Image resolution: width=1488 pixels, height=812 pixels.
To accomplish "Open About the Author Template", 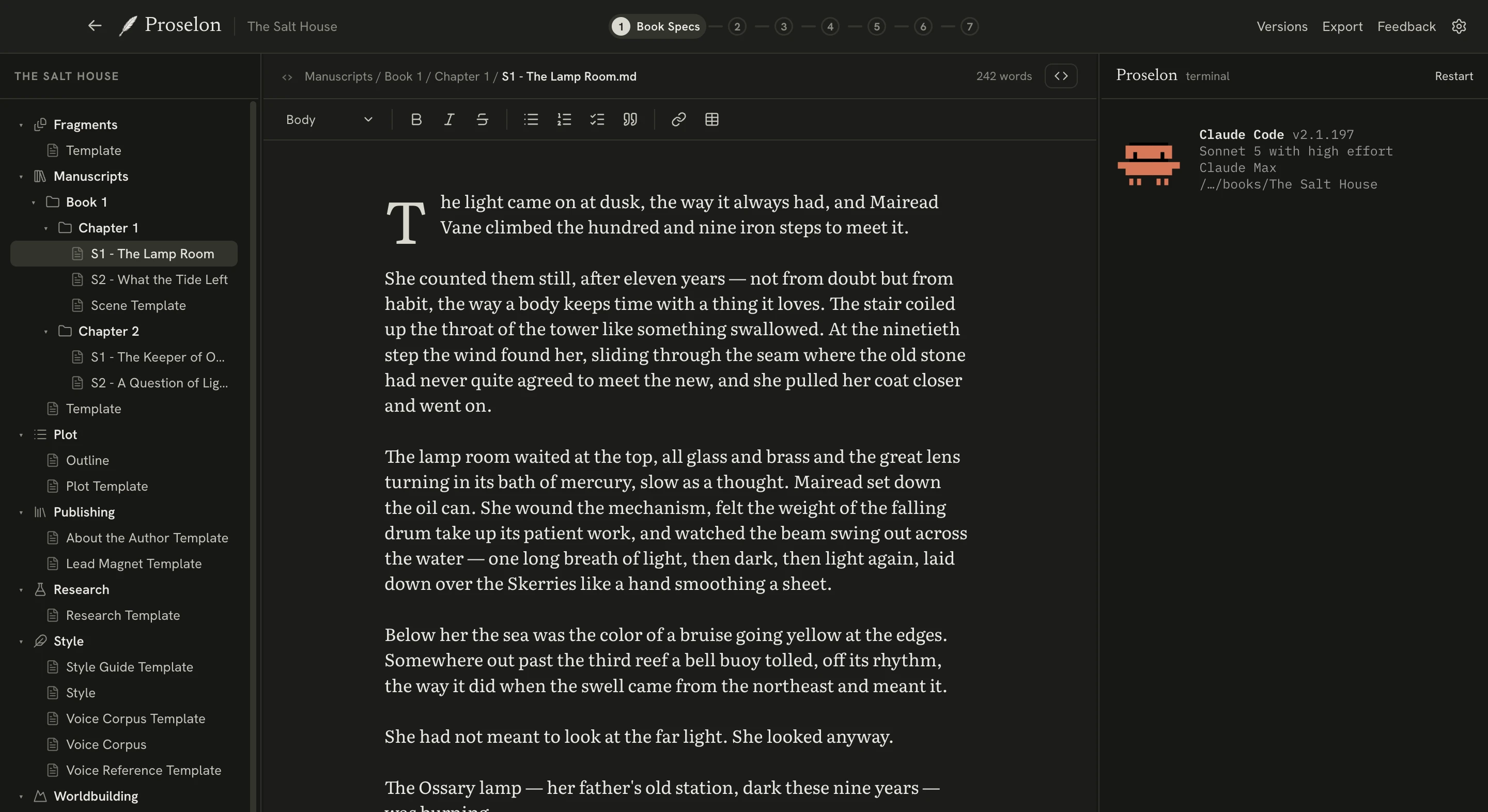I will point(123,538).
